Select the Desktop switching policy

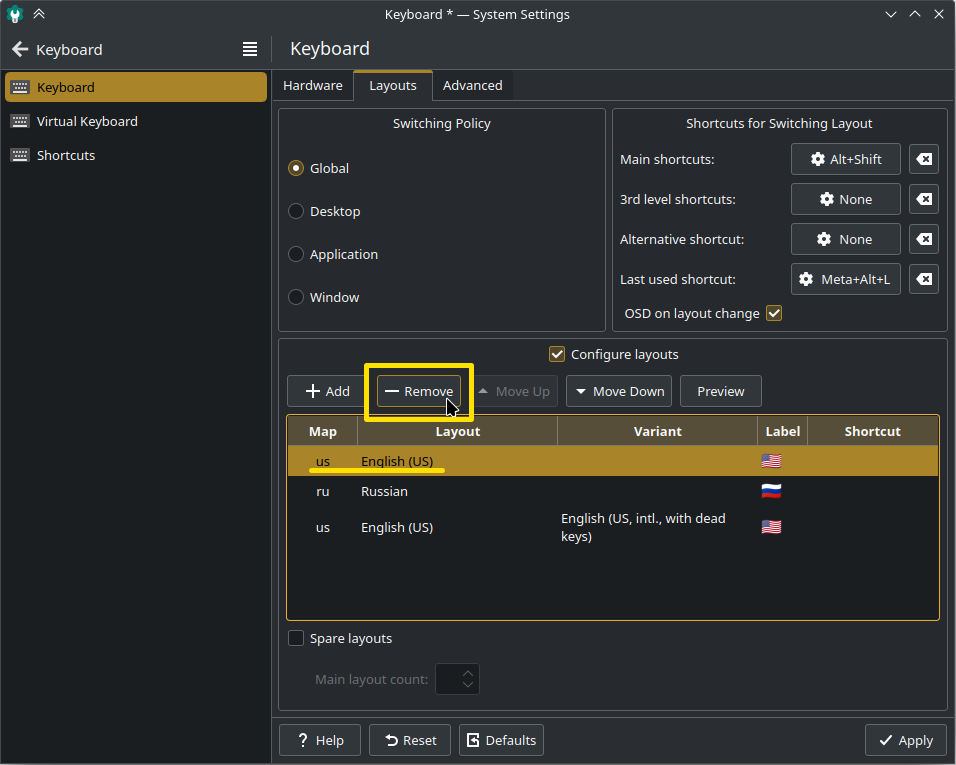click(x=296, y=211)
